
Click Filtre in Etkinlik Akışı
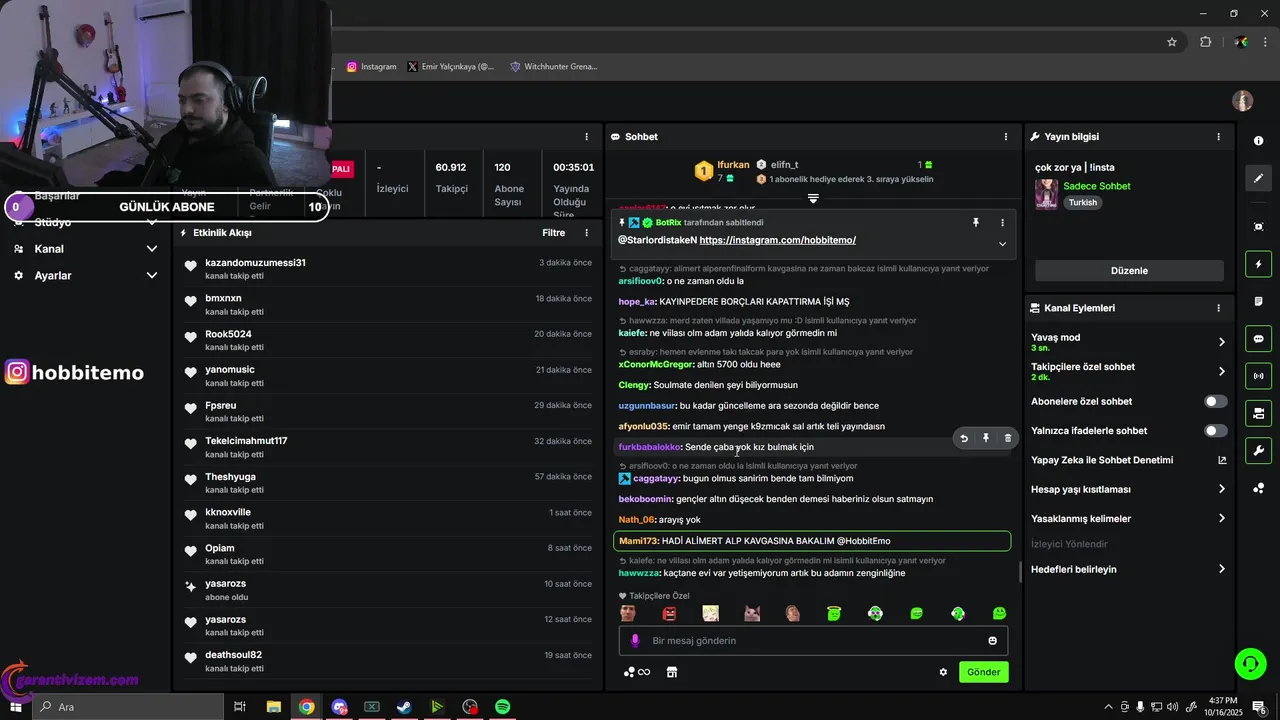(553, 233)
